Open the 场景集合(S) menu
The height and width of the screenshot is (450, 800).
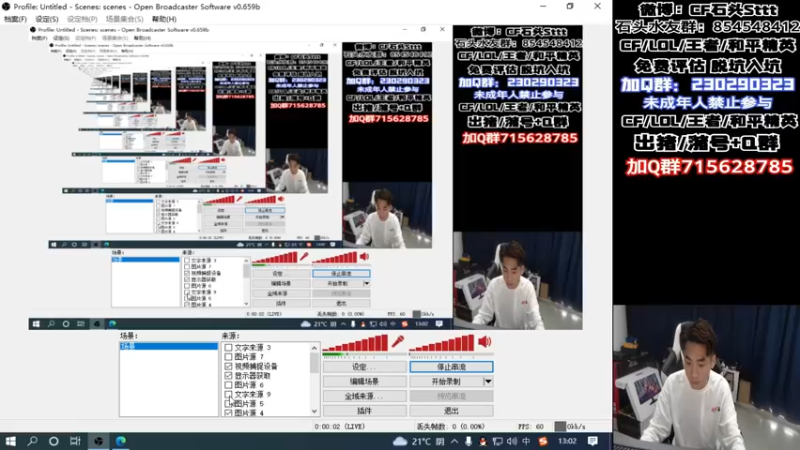[x=124, y=19]
